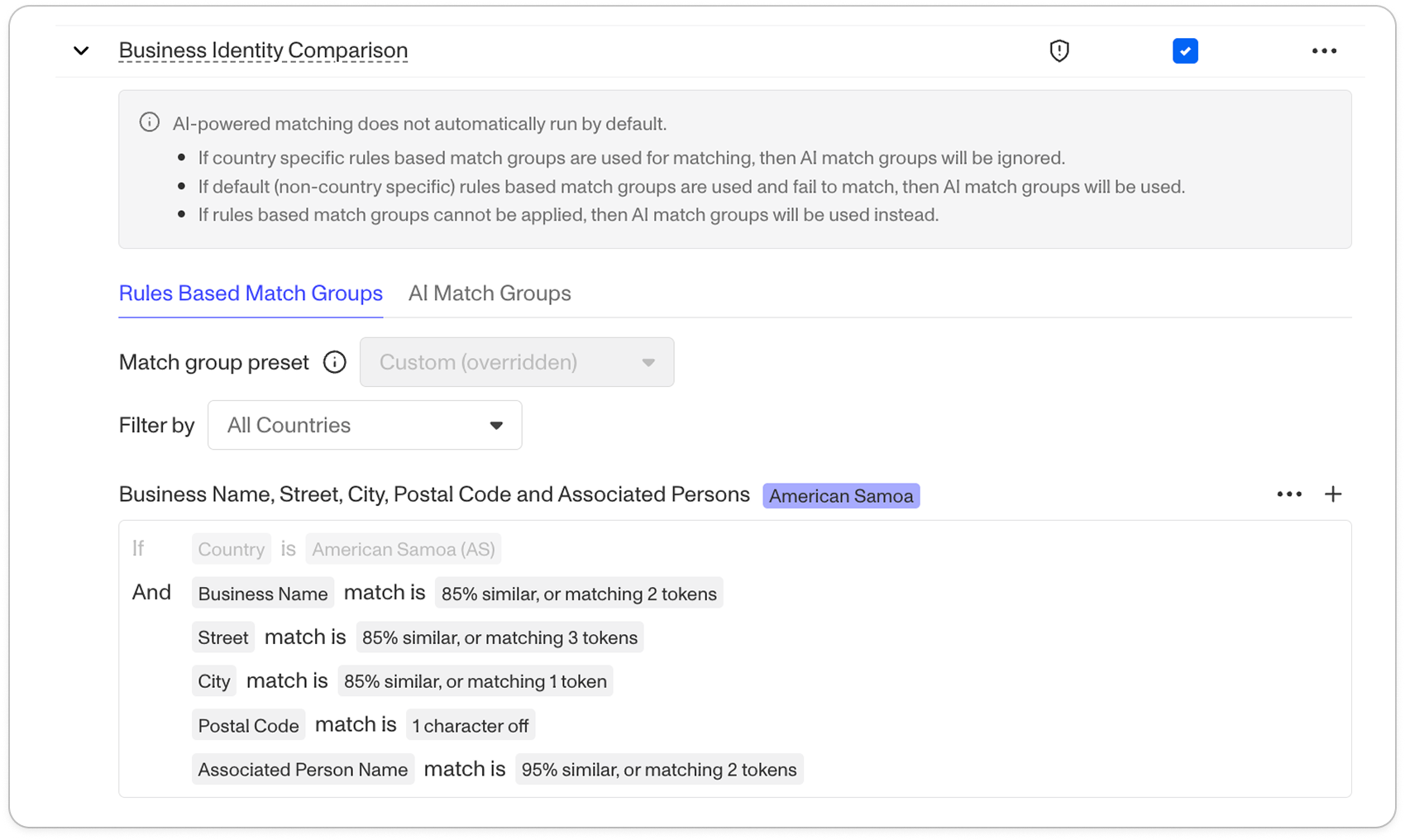Uncheck the Business Identity Comparison checkbox
This screenshot has width=1405, height=840.
(1185, 51)
